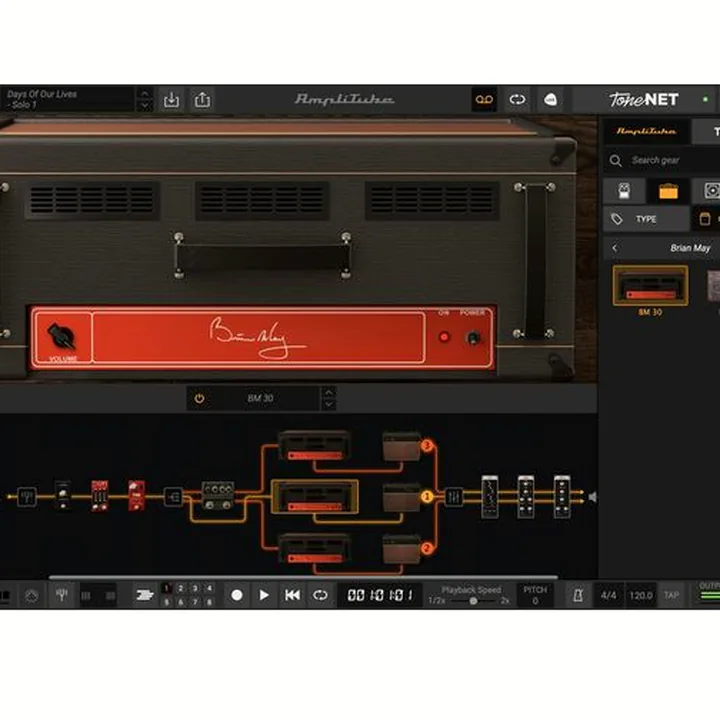720x720 pixels.
Task: Go back from Brian May collection
Action: 615,248
